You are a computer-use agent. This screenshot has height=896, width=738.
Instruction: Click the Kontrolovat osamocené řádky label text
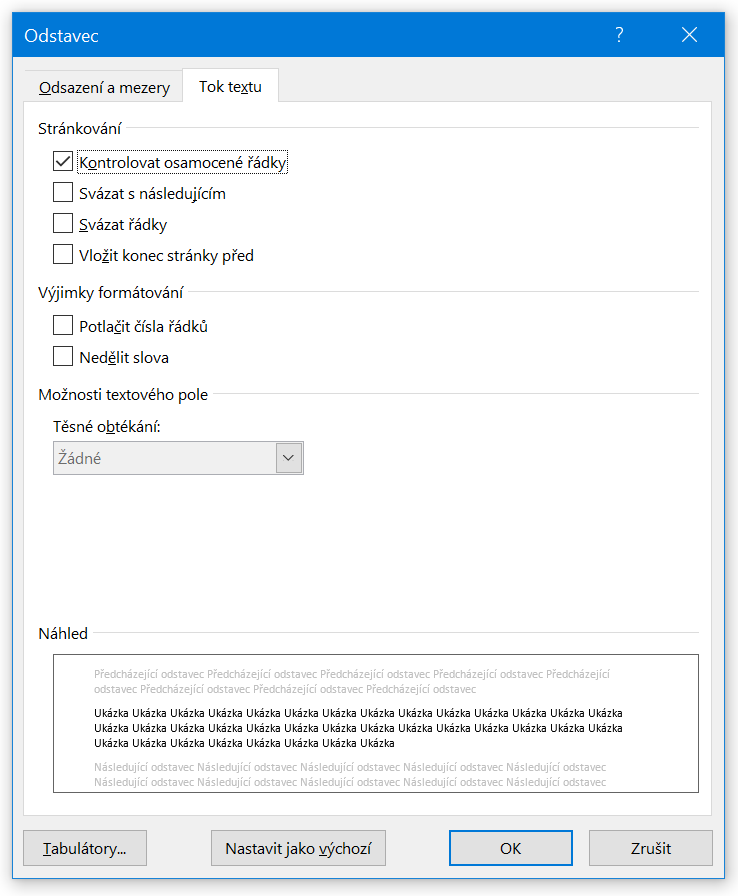[183, 162]
